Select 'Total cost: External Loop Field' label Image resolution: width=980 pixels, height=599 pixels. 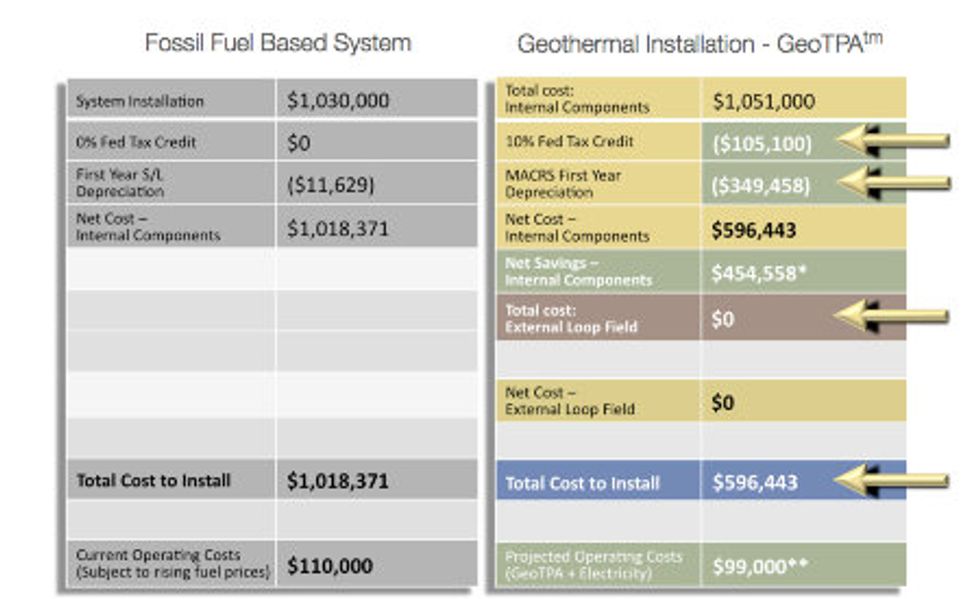point(571,319)
